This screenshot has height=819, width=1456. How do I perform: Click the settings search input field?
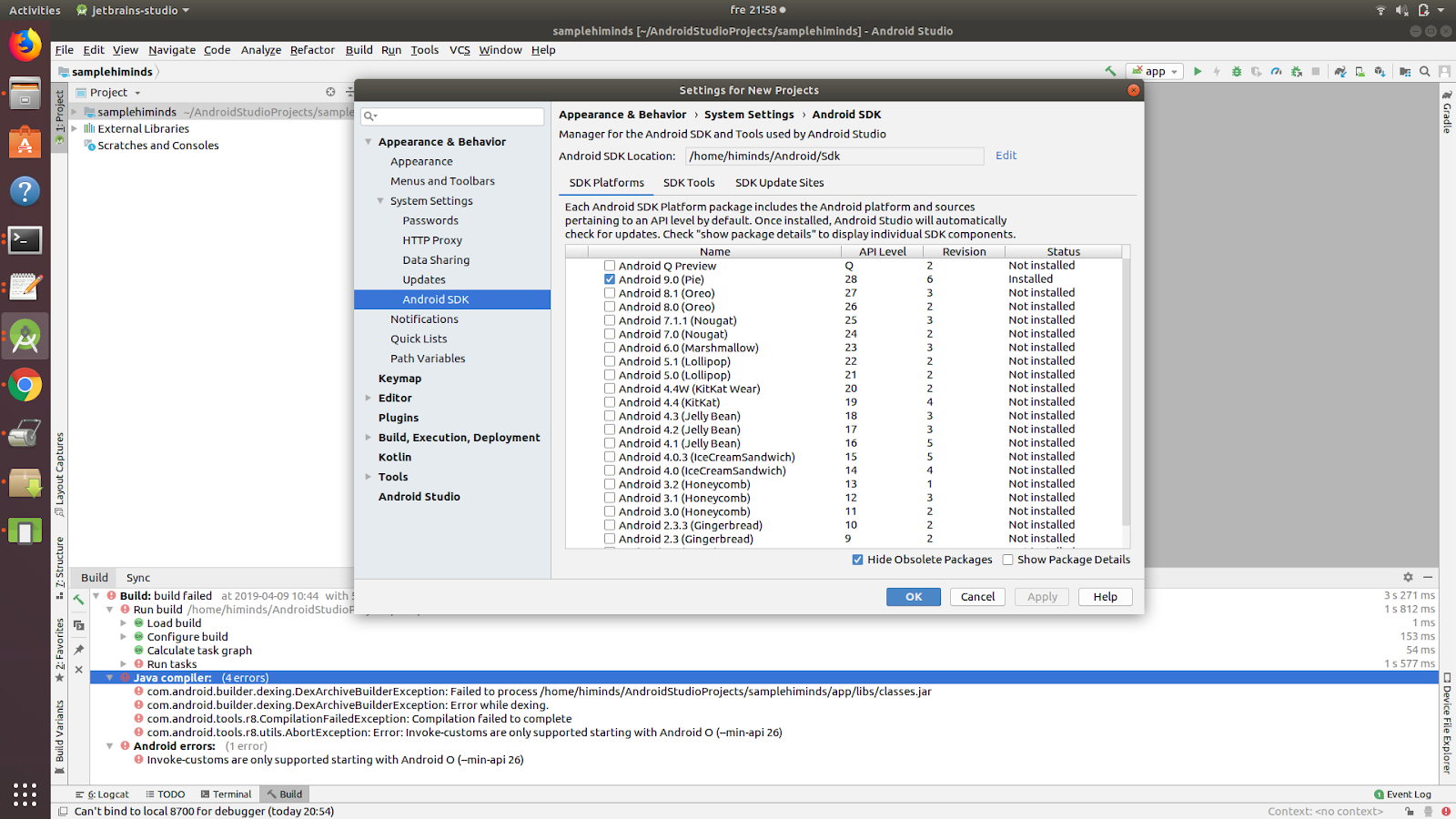click(x=452, y=116)
